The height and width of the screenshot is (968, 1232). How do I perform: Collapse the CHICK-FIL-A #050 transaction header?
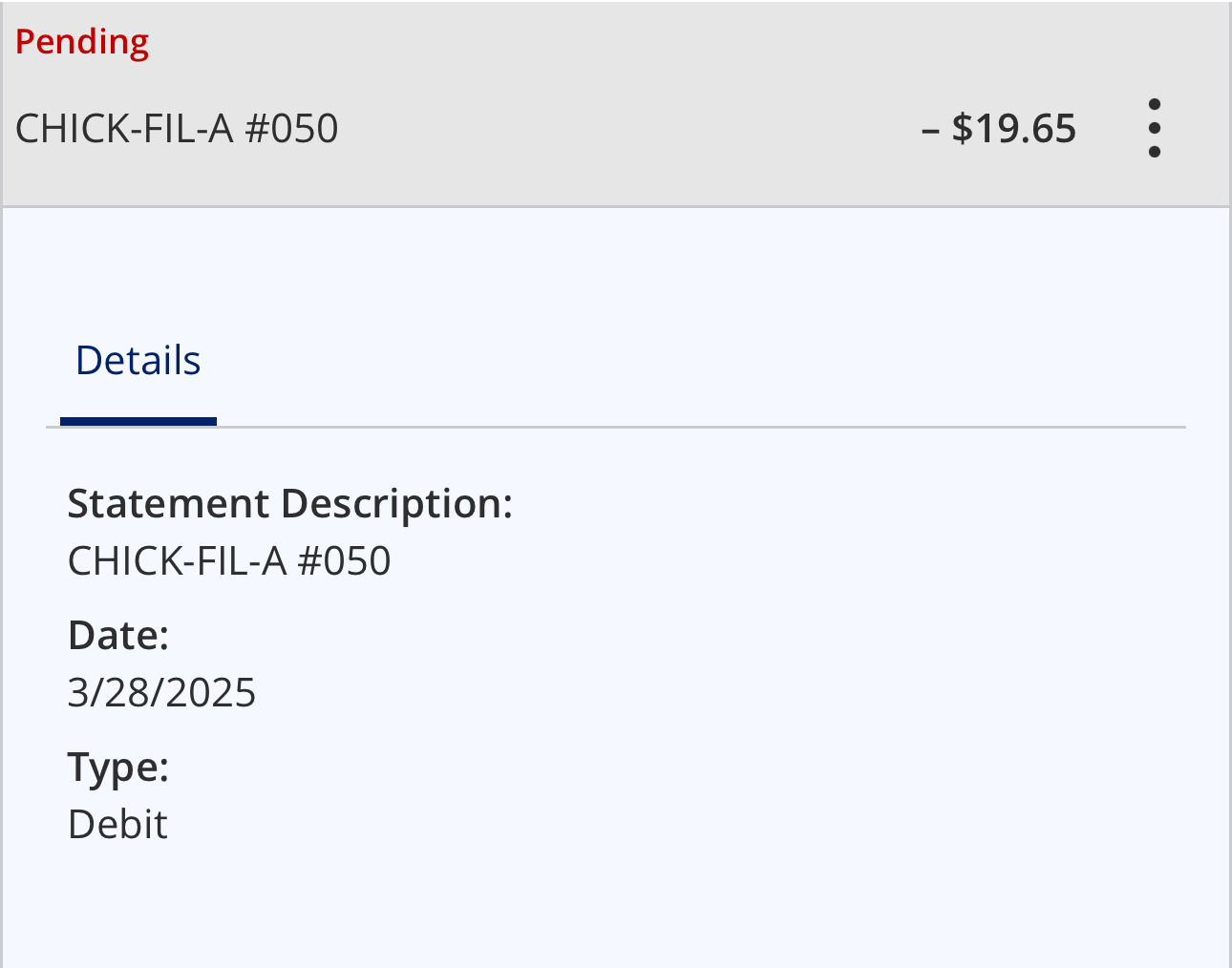177,129
